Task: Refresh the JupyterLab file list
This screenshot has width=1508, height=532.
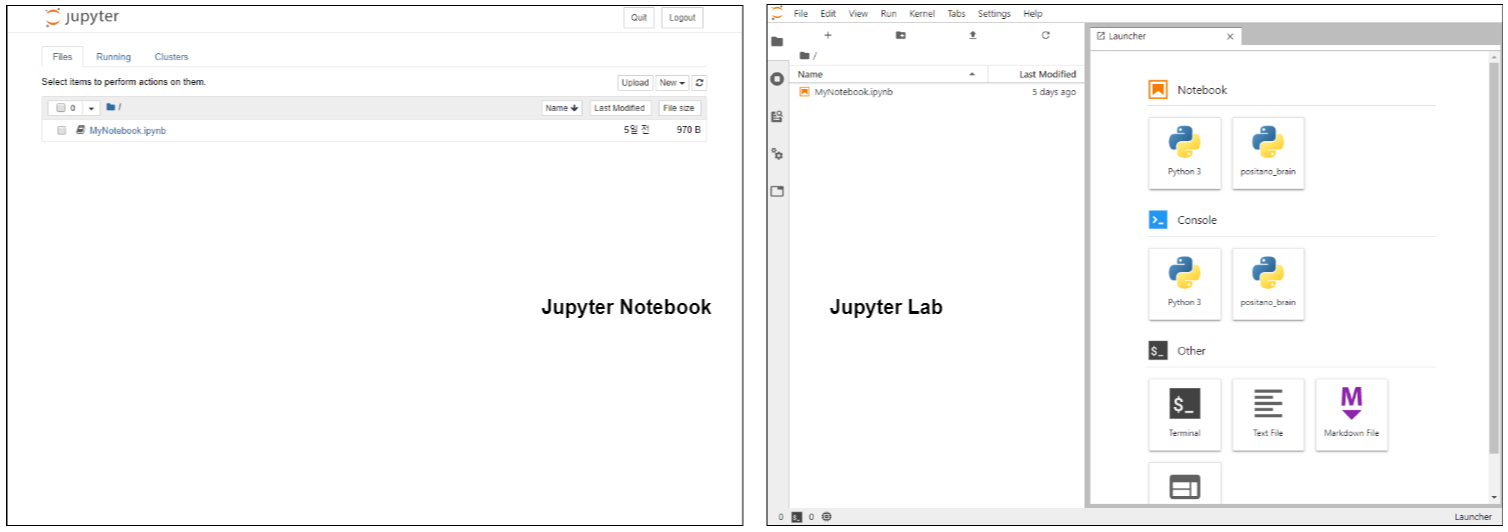Action: coord(1045,35)
